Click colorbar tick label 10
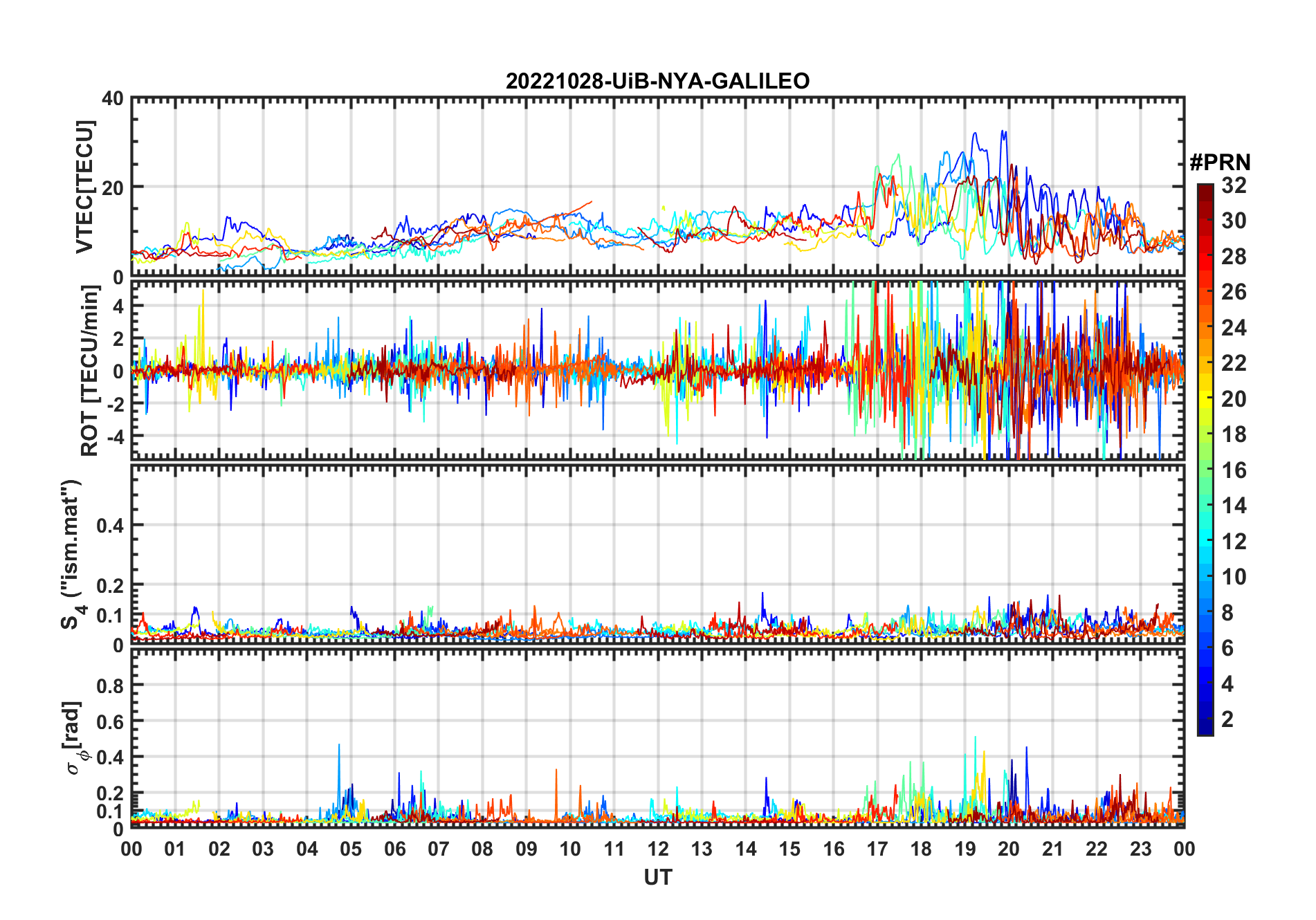 (1234, 577)
